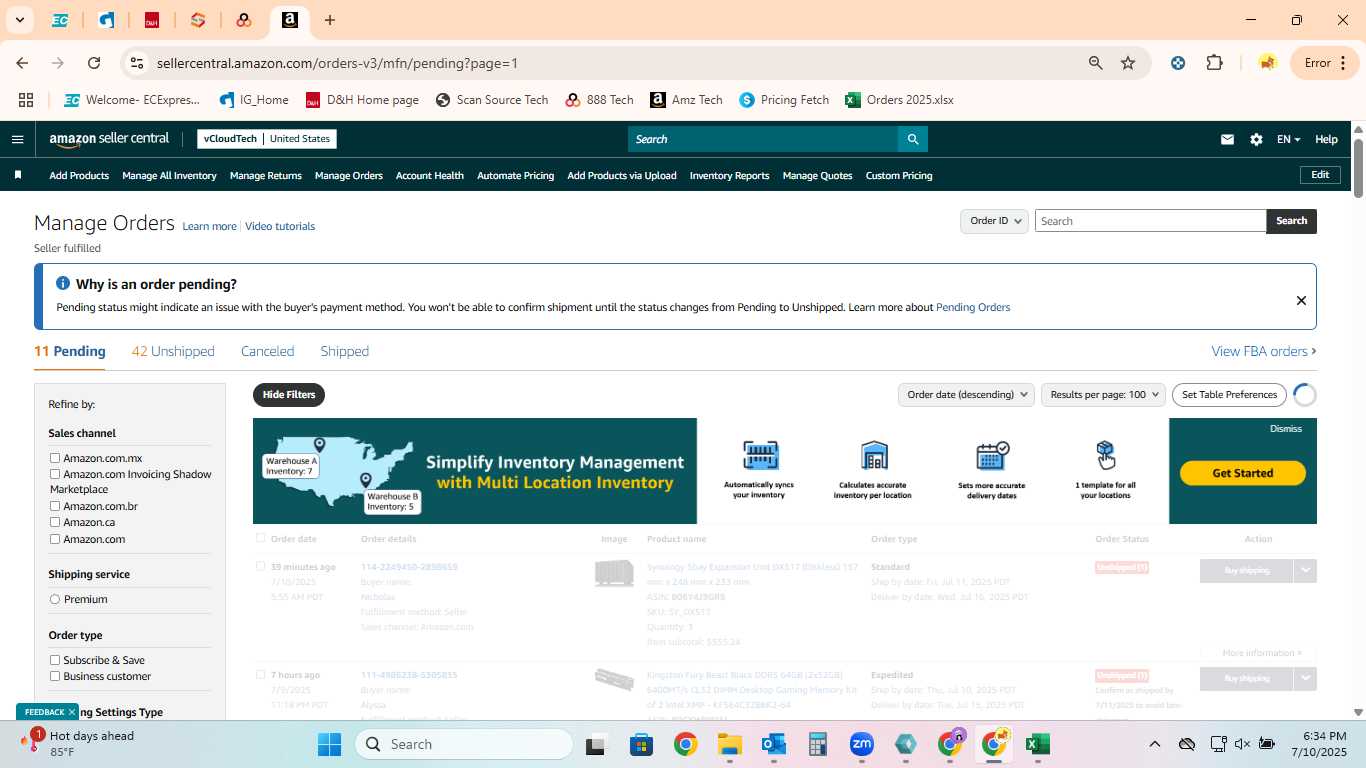This screenshot has height=768, width=1366.
Task: Open the Order date sort dropdown
Action: click(966, 394)
